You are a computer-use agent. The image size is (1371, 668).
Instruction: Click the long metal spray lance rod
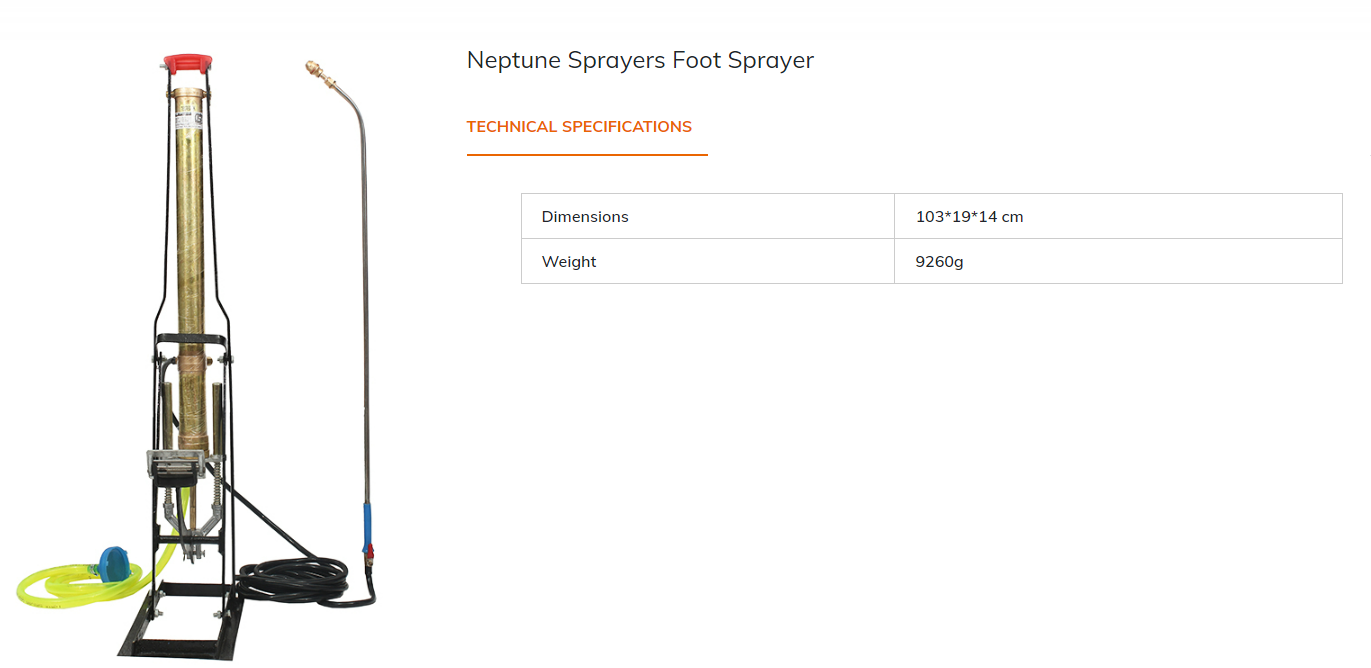[x=365, y=300]
